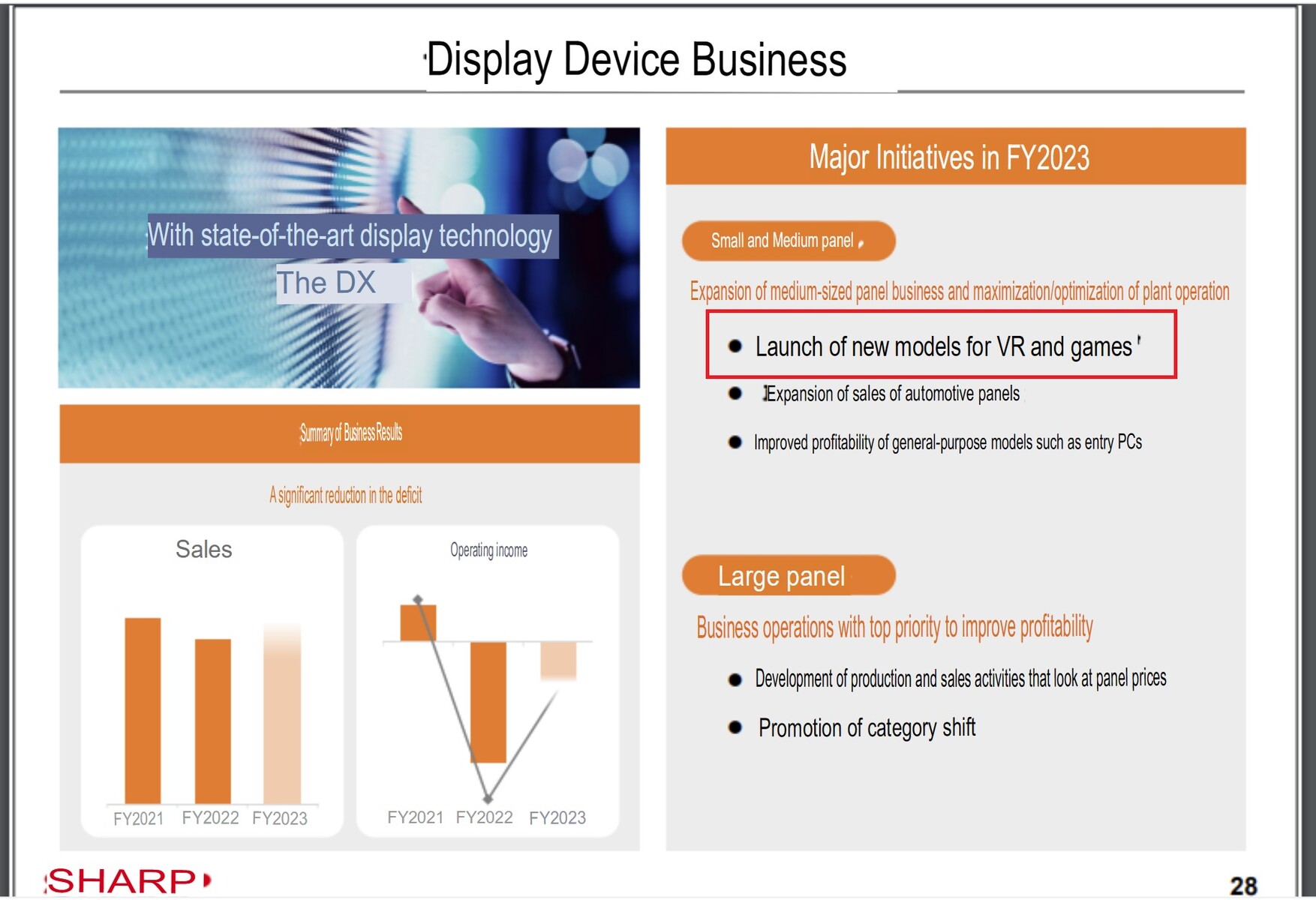Click 'Expansion of sales of automotive panels' bullet
1316x900 pixels.
(x=891, y=394)
